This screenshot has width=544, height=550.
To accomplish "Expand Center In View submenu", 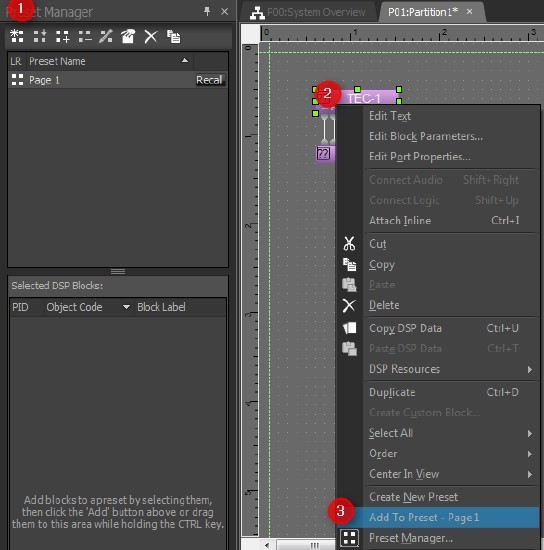I will (x=438, y=474).
